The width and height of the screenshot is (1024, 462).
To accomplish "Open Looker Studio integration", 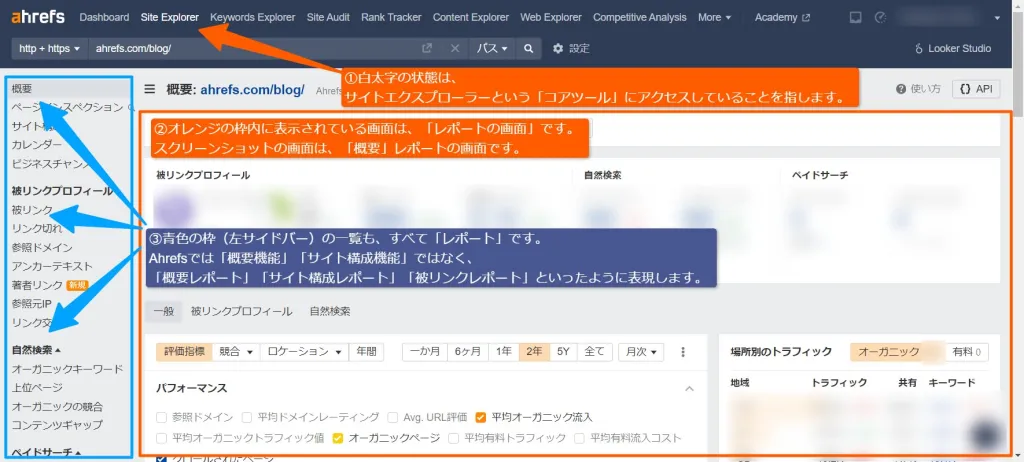I will point(953,48).
